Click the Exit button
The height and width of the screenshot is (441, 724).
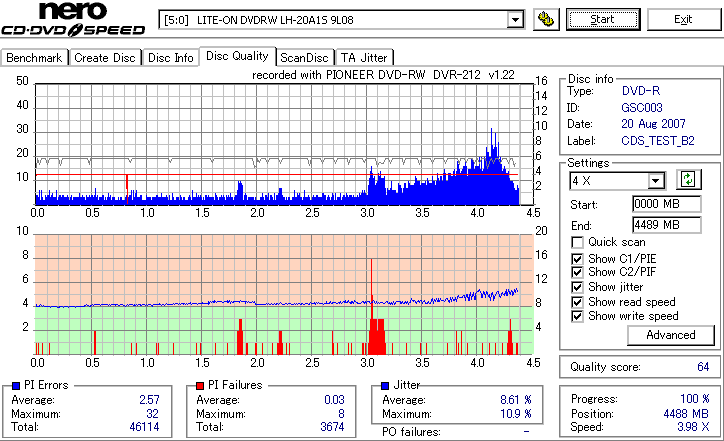(x=683, y=19)
